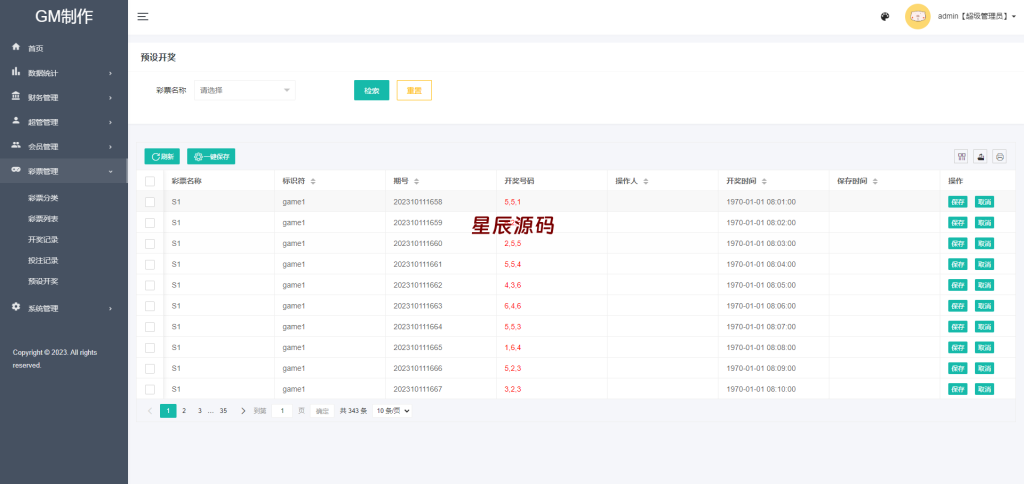1024x484 pixels.
Task: Click the 重置 reset button
Action: [x=414, y=90]
